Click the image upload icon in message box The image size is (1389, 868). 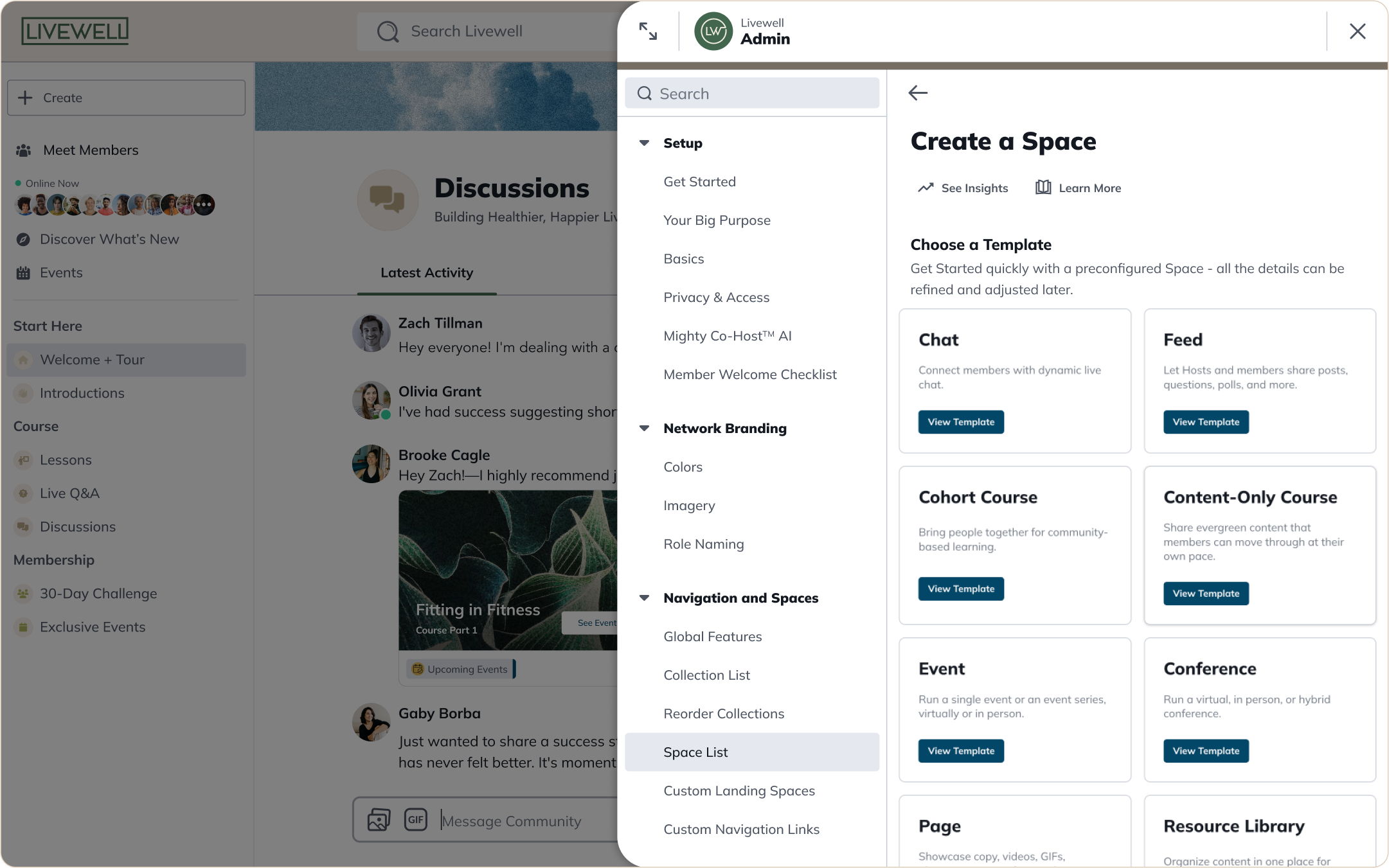379,820
